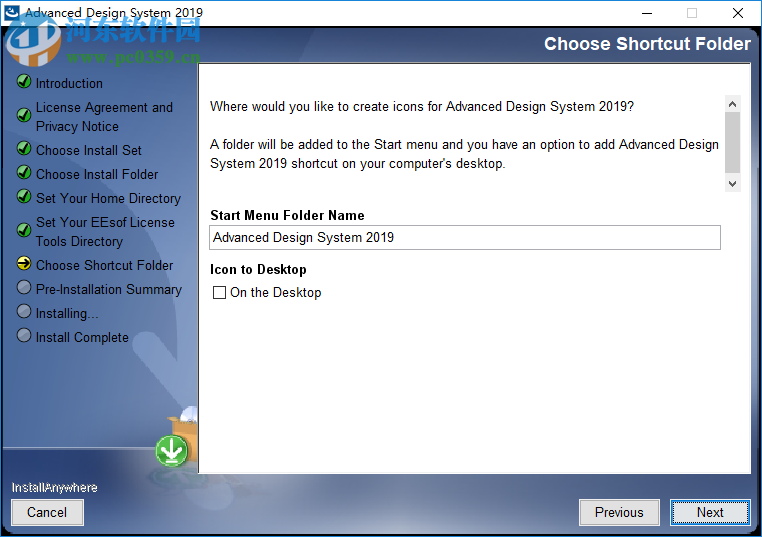This screenshot has height=537, width=762.
Task: Click the yellow arrow beside Choose Shortcut Folder
Action: 24,263
